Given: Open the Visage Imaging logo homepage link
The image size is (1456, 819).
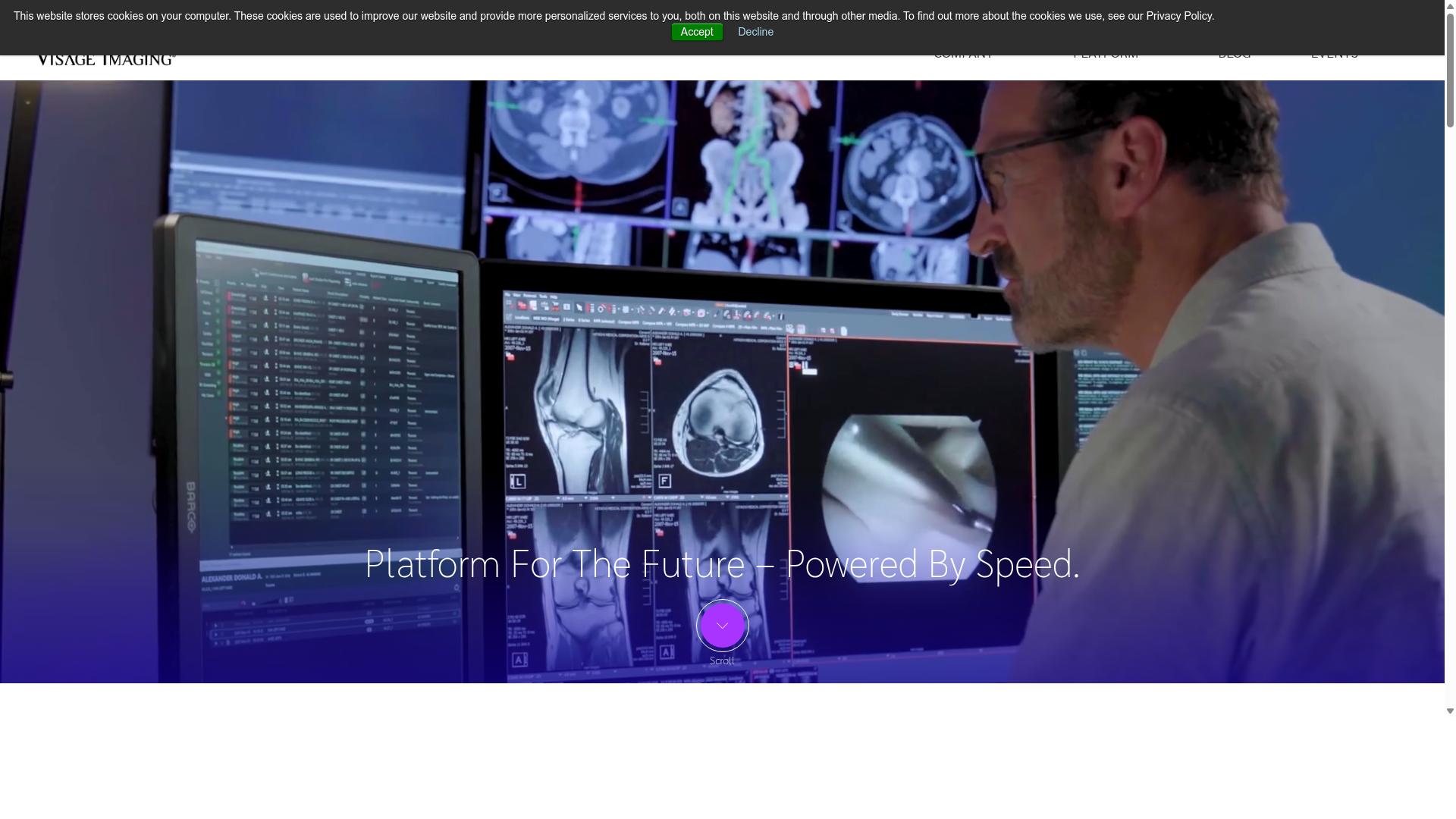Looking at the screenshot, I should click(106, 60).
